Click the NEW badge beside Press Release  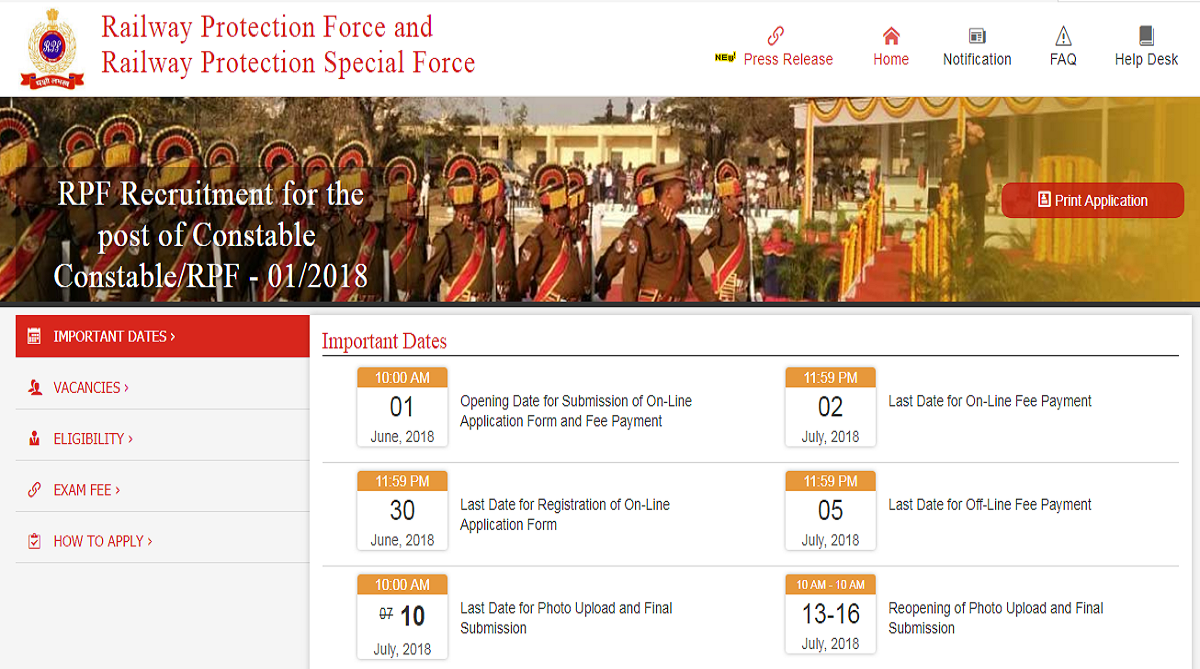725,58
